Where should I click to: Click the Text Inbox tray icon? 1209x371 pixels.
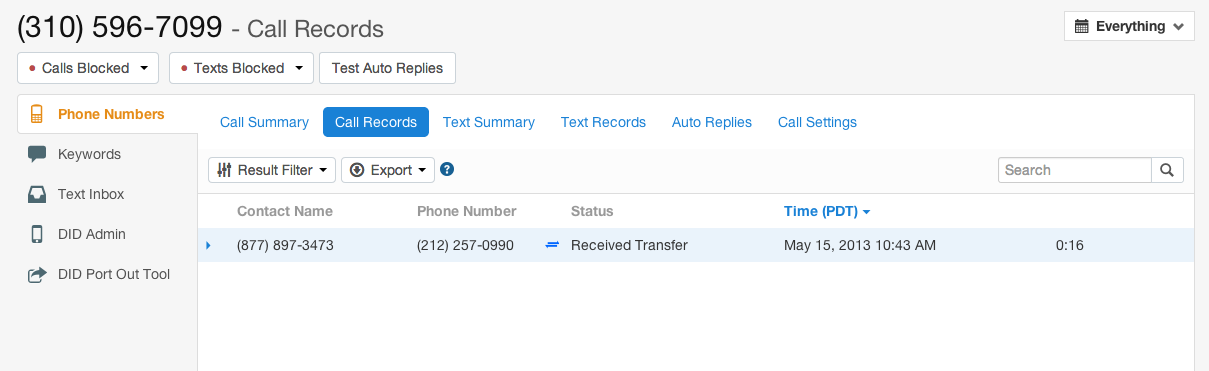point(37,194)
